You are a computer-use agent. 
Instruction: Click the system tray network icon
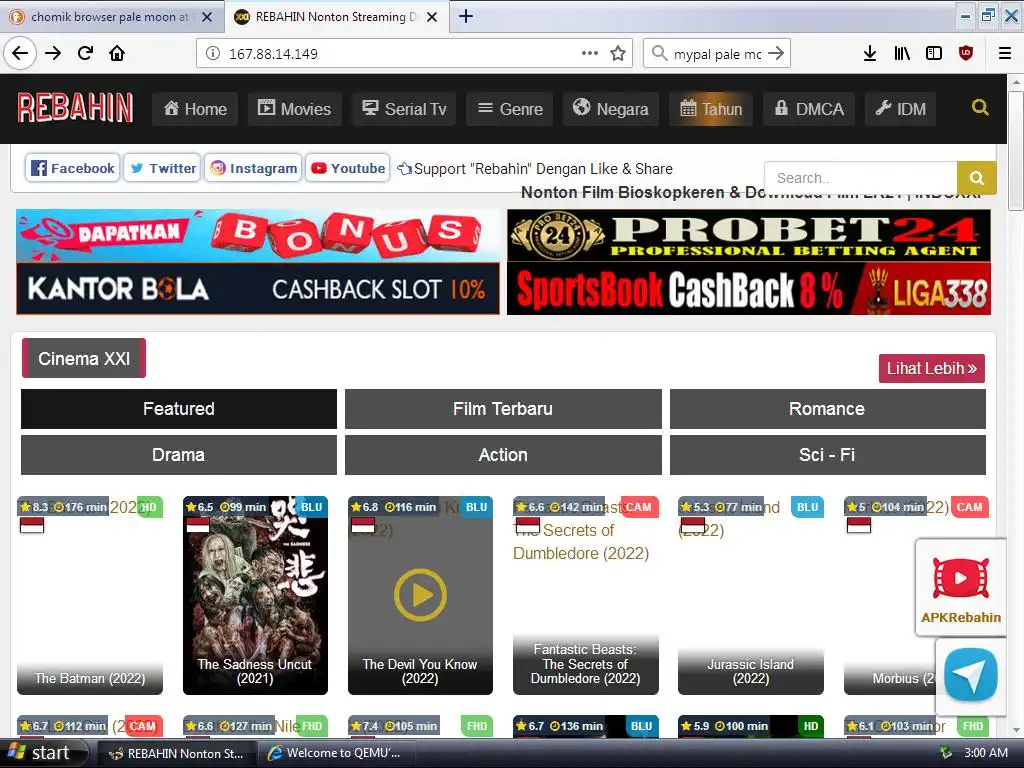(x=945, y=753)
